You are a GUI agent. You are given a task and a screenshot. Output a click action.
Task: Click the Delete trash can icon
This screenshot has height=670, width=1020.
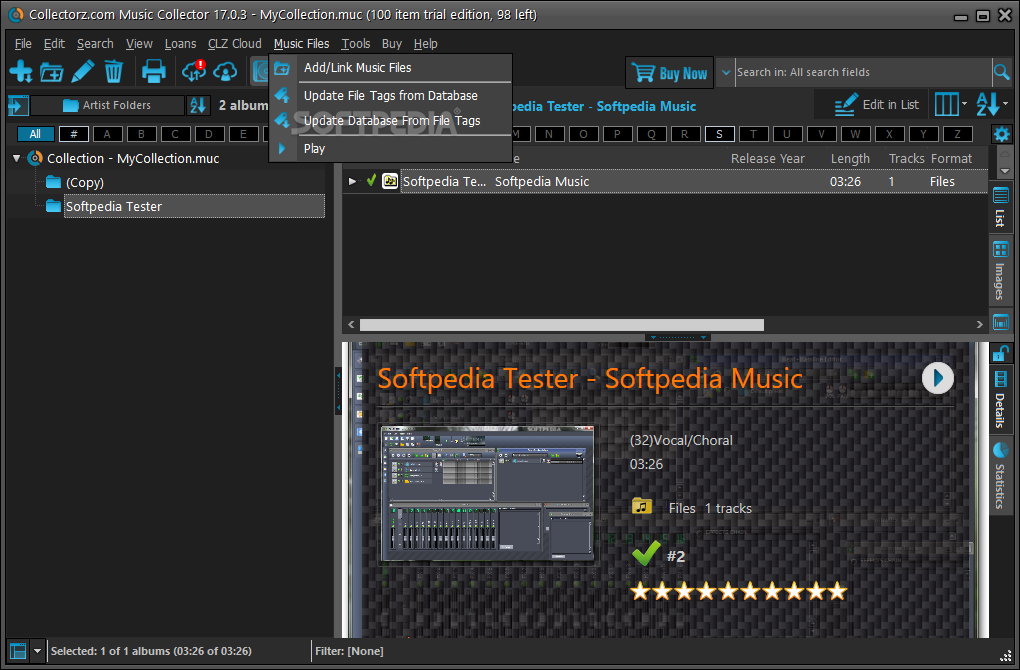pyautogui.click(x=114, y=71)
